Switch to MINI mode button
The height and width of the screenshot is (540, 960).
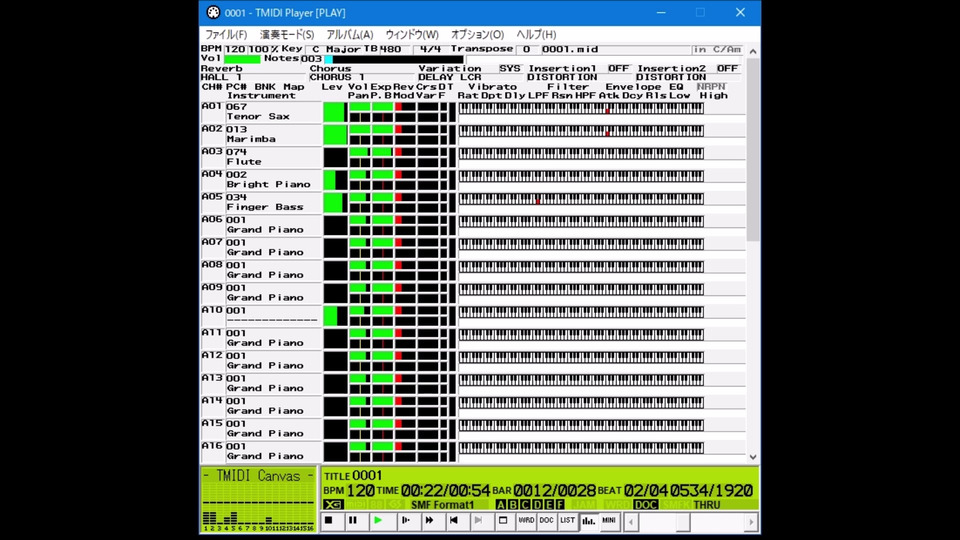coord(609,521)
